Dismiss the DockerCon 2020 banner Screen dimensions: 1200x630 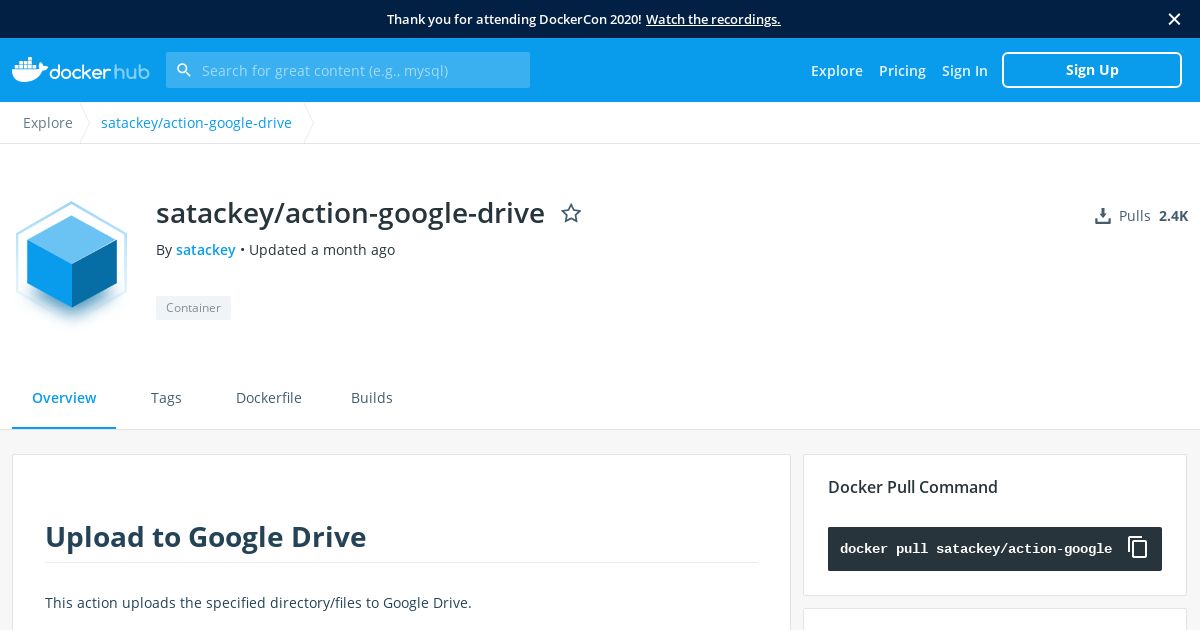[1174, 19]
